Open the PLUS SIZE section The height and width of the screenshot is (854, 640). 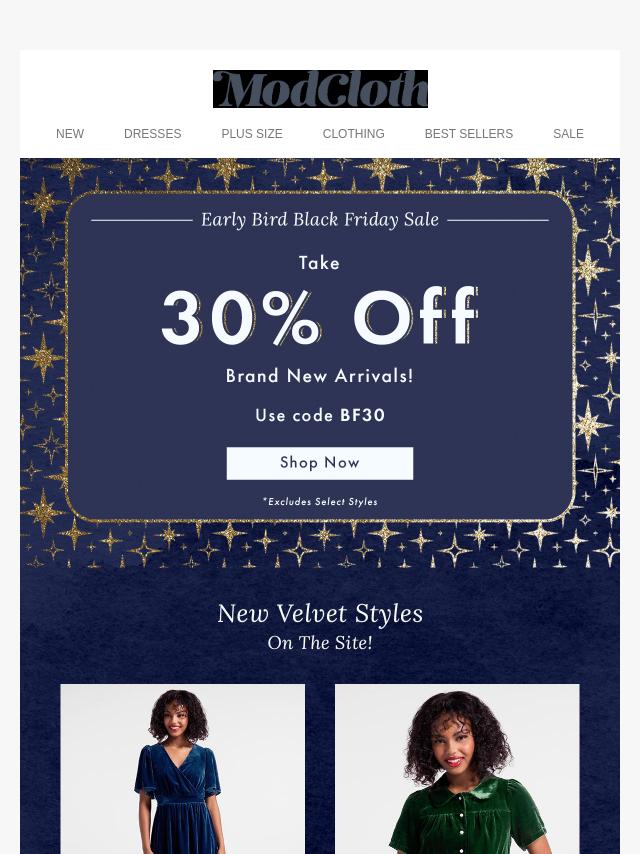pos(252,133)
